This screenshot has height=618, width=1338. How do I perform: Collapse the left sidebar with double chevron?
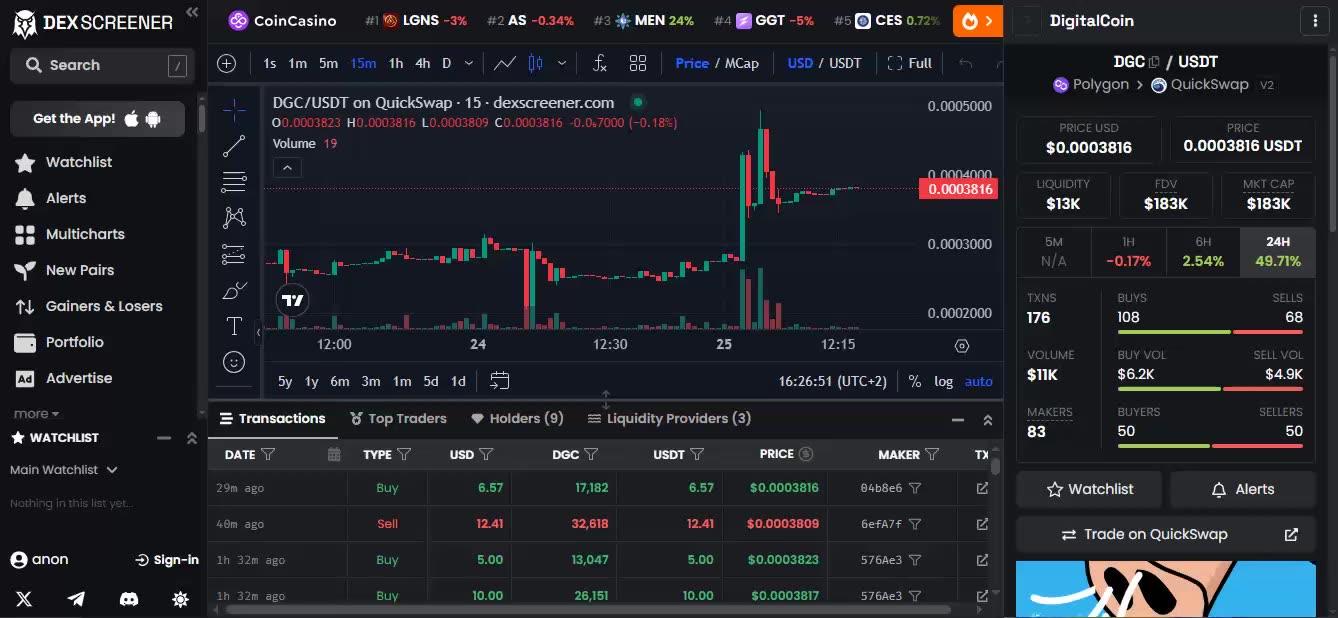tap(192, 12)
